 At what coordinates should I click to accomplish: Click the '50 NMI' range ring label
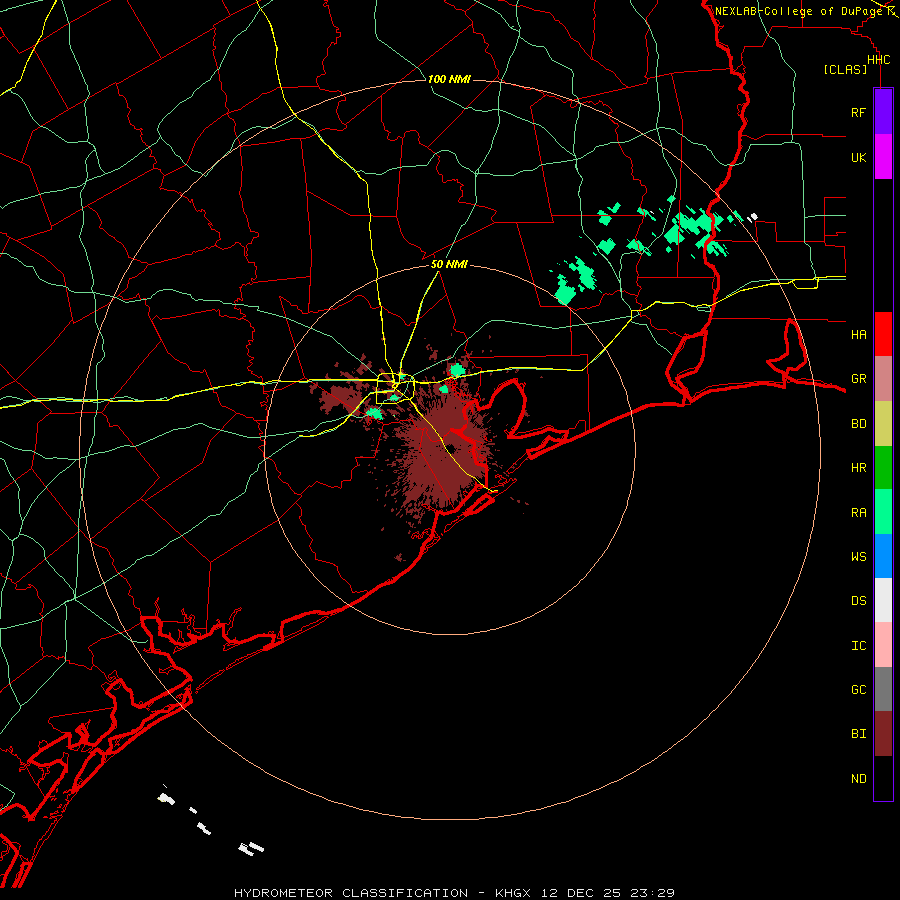[449, 264]
